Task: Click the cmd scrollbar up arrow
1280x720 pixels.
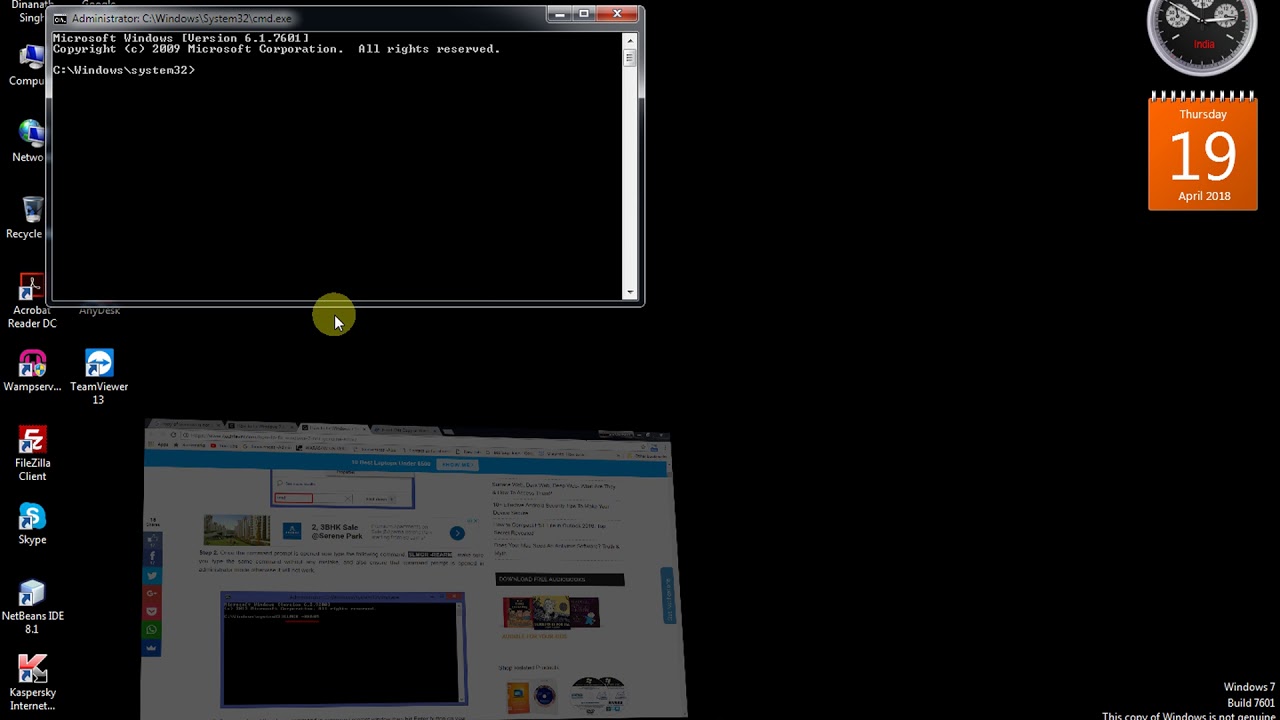Action: point(629,41)
